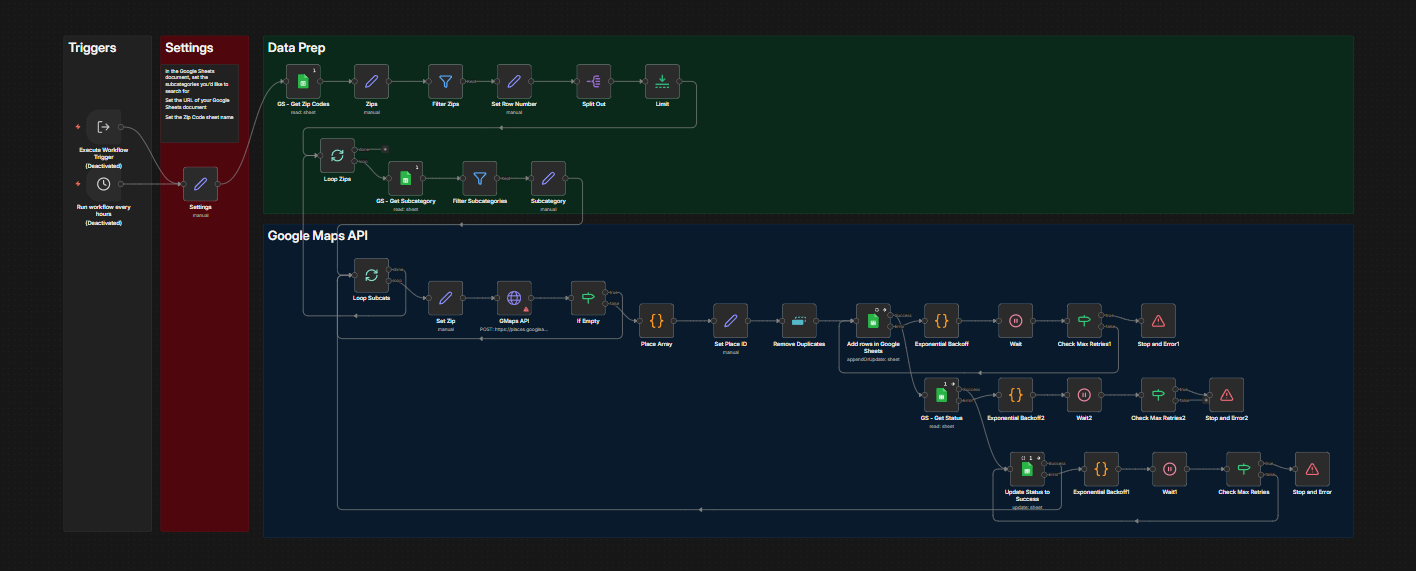The width and height of the screenshot is (1416, 571).
Task: Select the Data Prep sticky note title
Action: point(296,47)
